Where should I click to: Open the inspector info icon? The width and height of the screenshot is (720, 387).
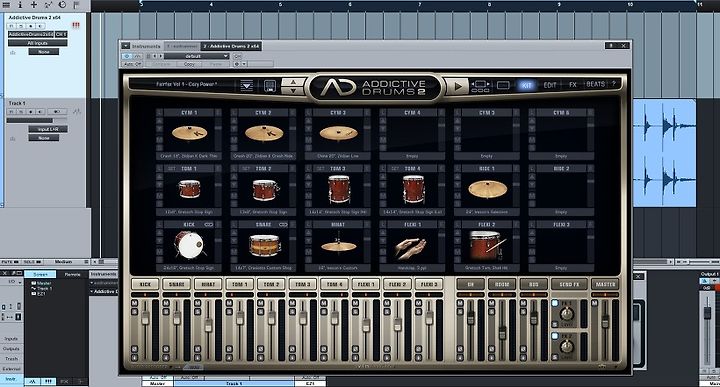click(x=20, y=5)
